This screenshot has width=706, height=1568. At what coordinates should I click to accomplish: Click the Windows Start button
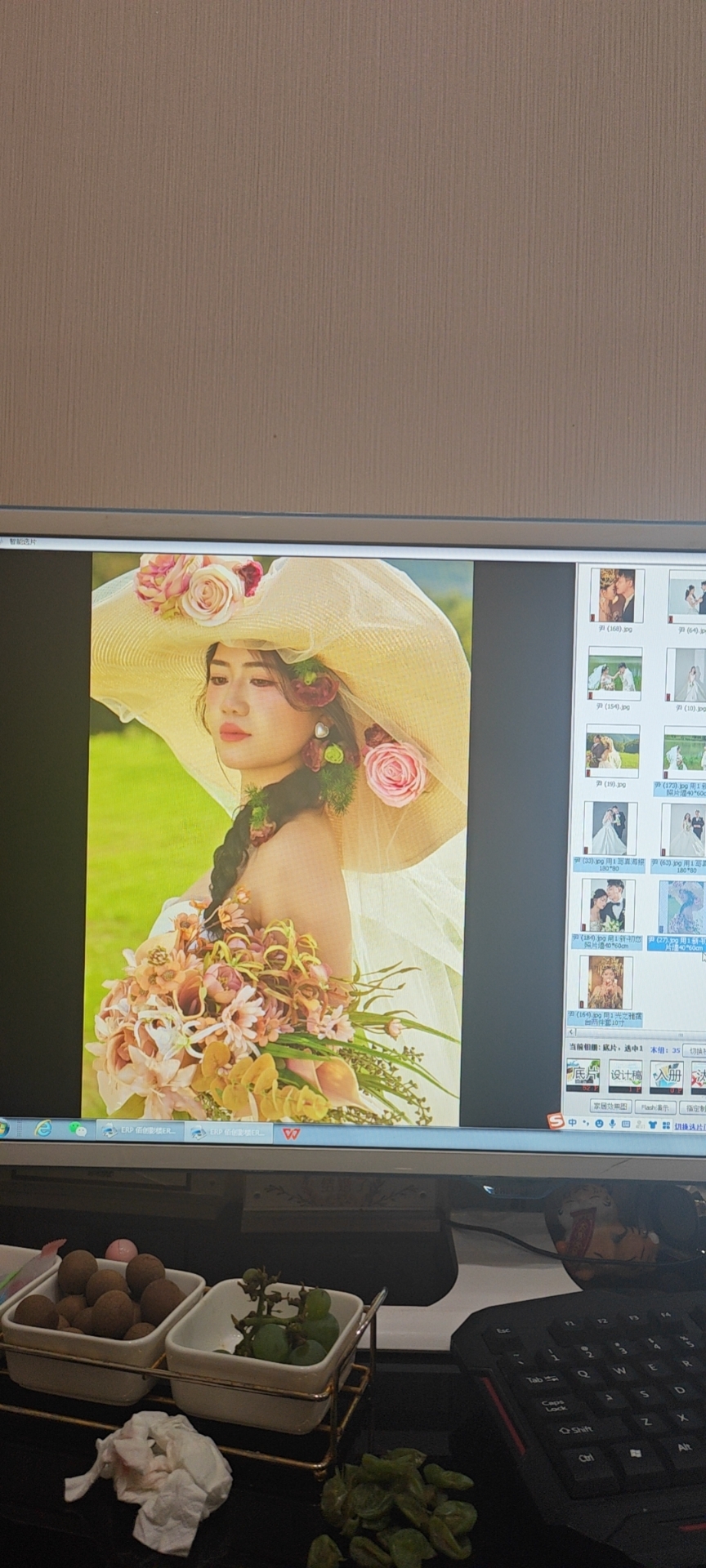(x=4, y=1127)
